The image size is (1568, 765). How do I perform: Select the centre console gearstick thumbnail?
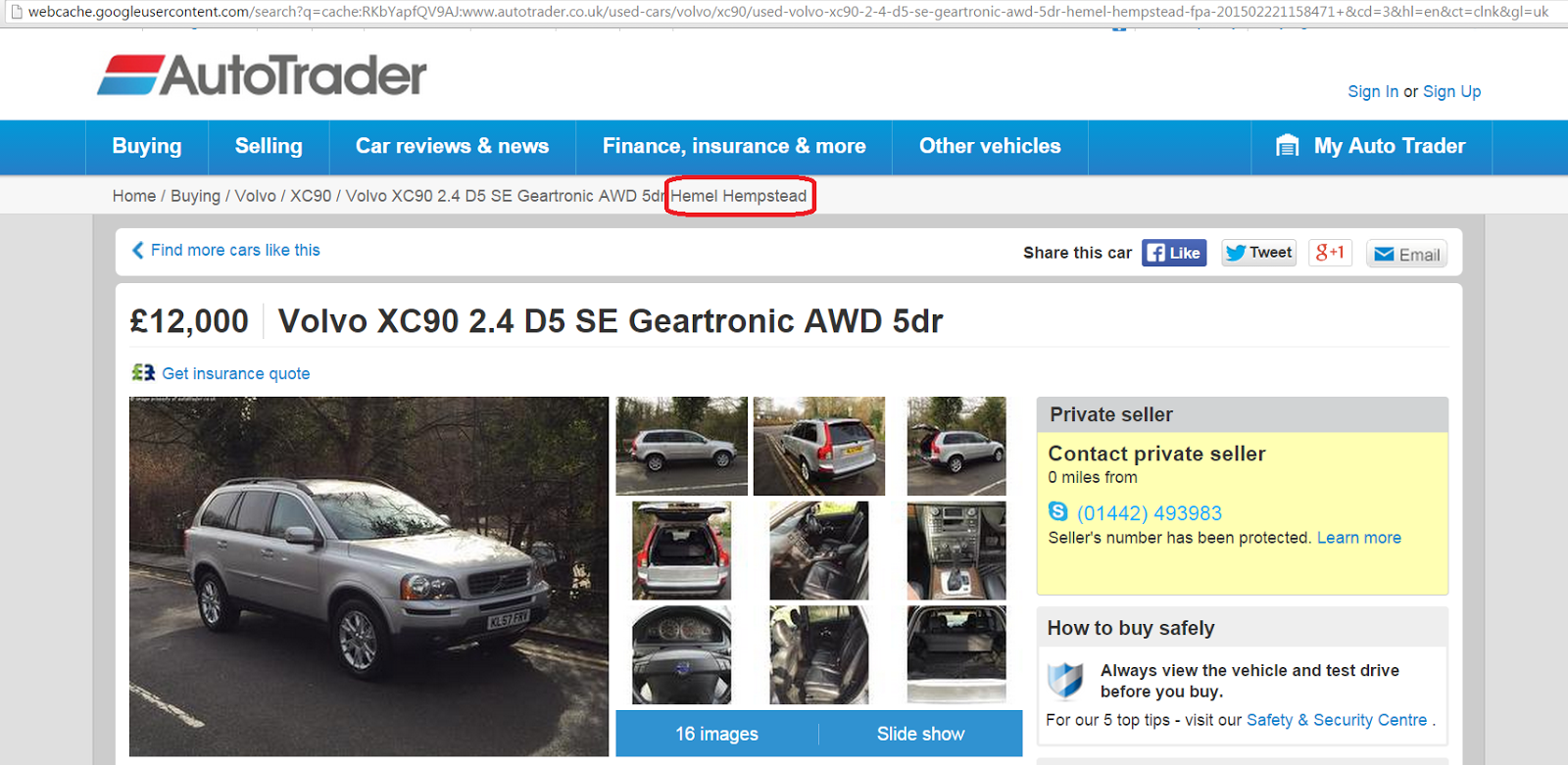point(956,550)
